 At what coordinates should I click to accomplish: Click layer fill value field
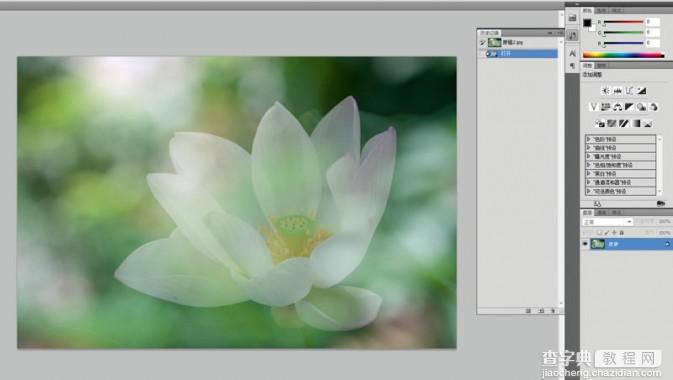click(664, 232)
